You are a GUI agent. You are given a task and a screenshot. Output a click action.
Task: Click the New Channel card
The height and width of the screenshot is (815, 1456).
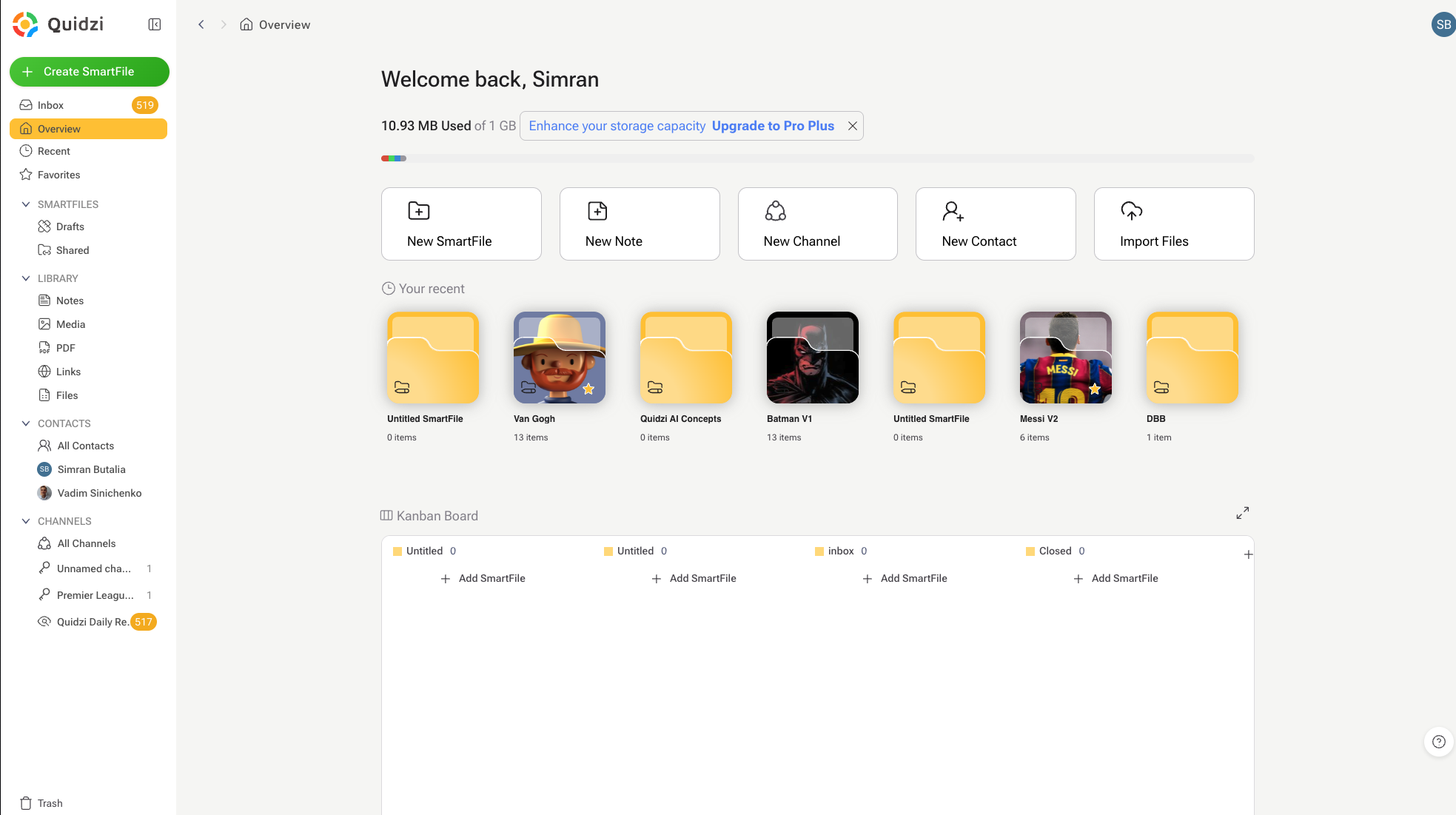click(817, 224)
